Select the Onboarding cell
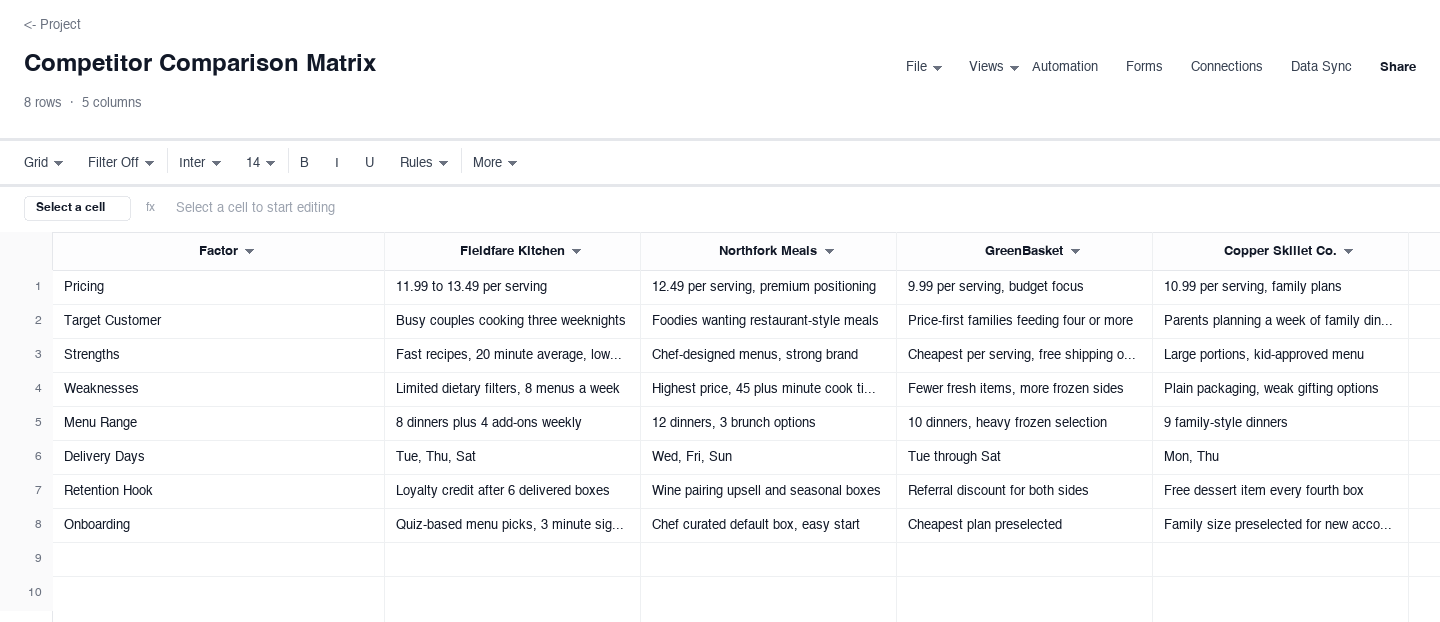 pos(218,525)
